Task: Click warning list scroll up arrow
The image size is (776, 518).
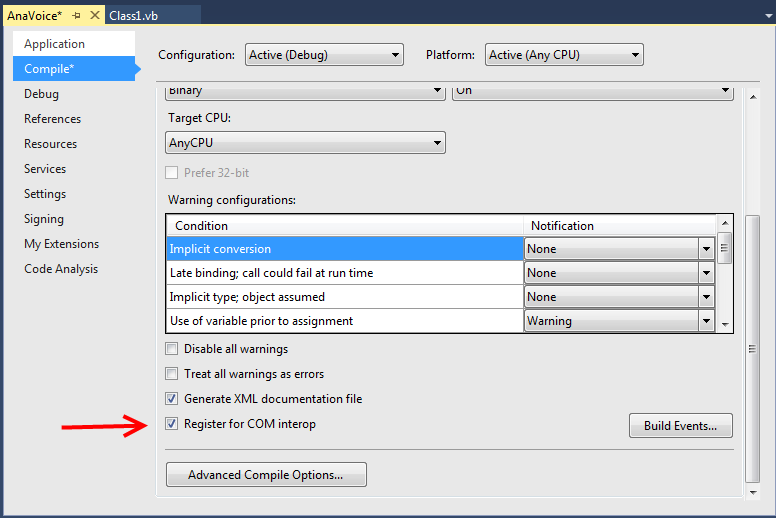Action: point(725,223)
